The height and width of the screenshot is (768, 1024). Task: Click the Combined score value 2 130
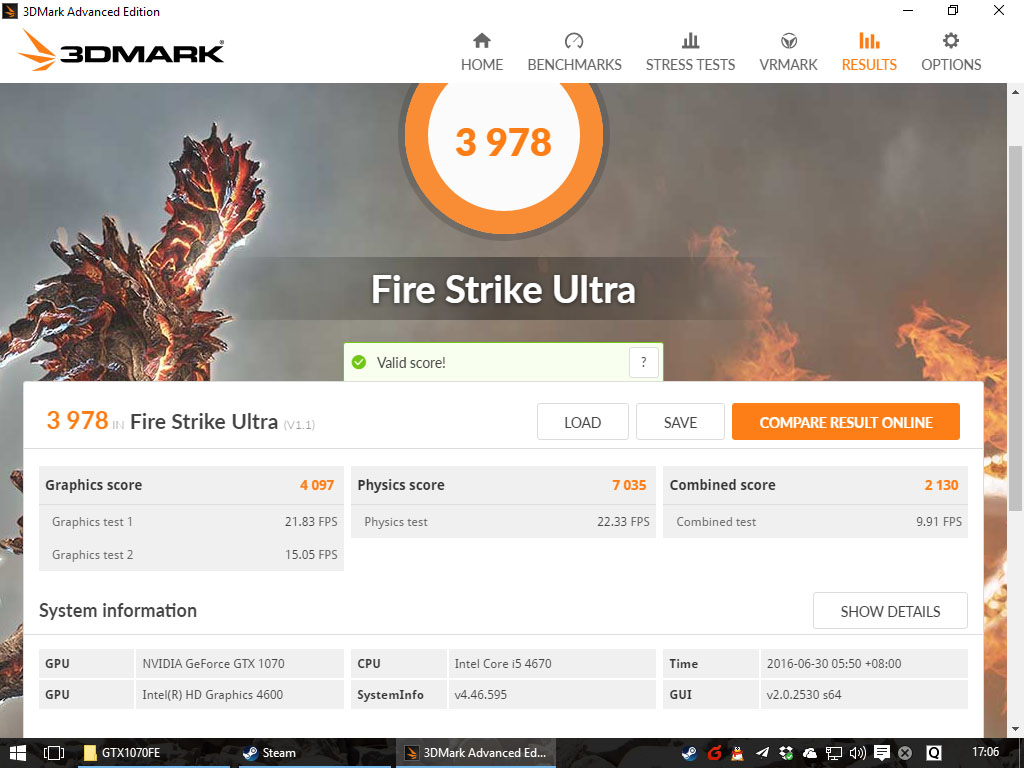coord(941,485)
